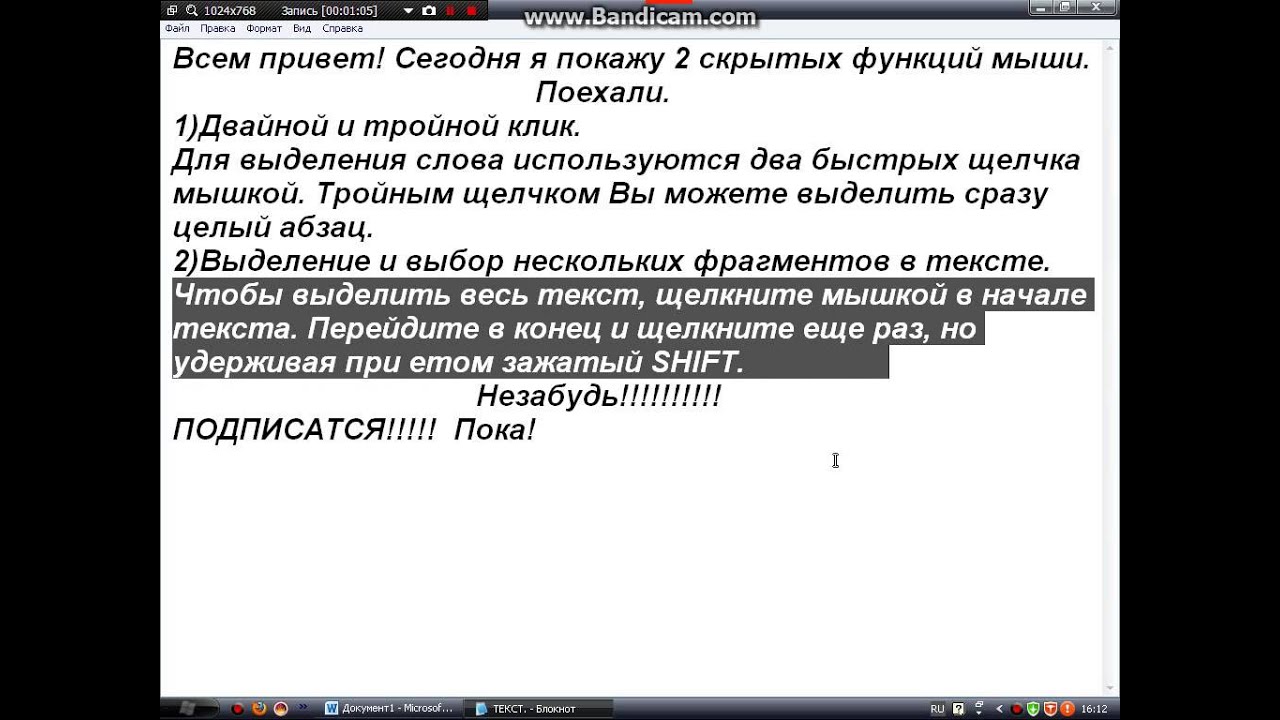
Task: Stop the Bandicam recording with the red square
Action: click(471, 11)
